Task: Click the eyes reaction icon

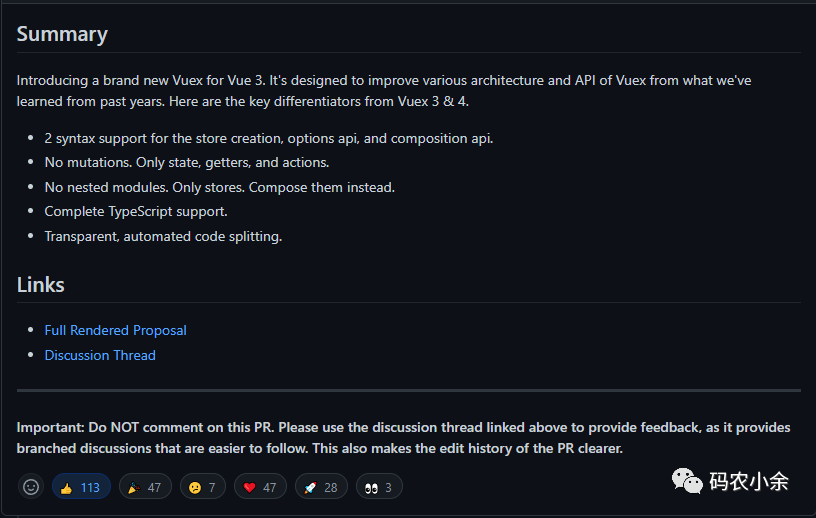Action: tap(371, 487)
